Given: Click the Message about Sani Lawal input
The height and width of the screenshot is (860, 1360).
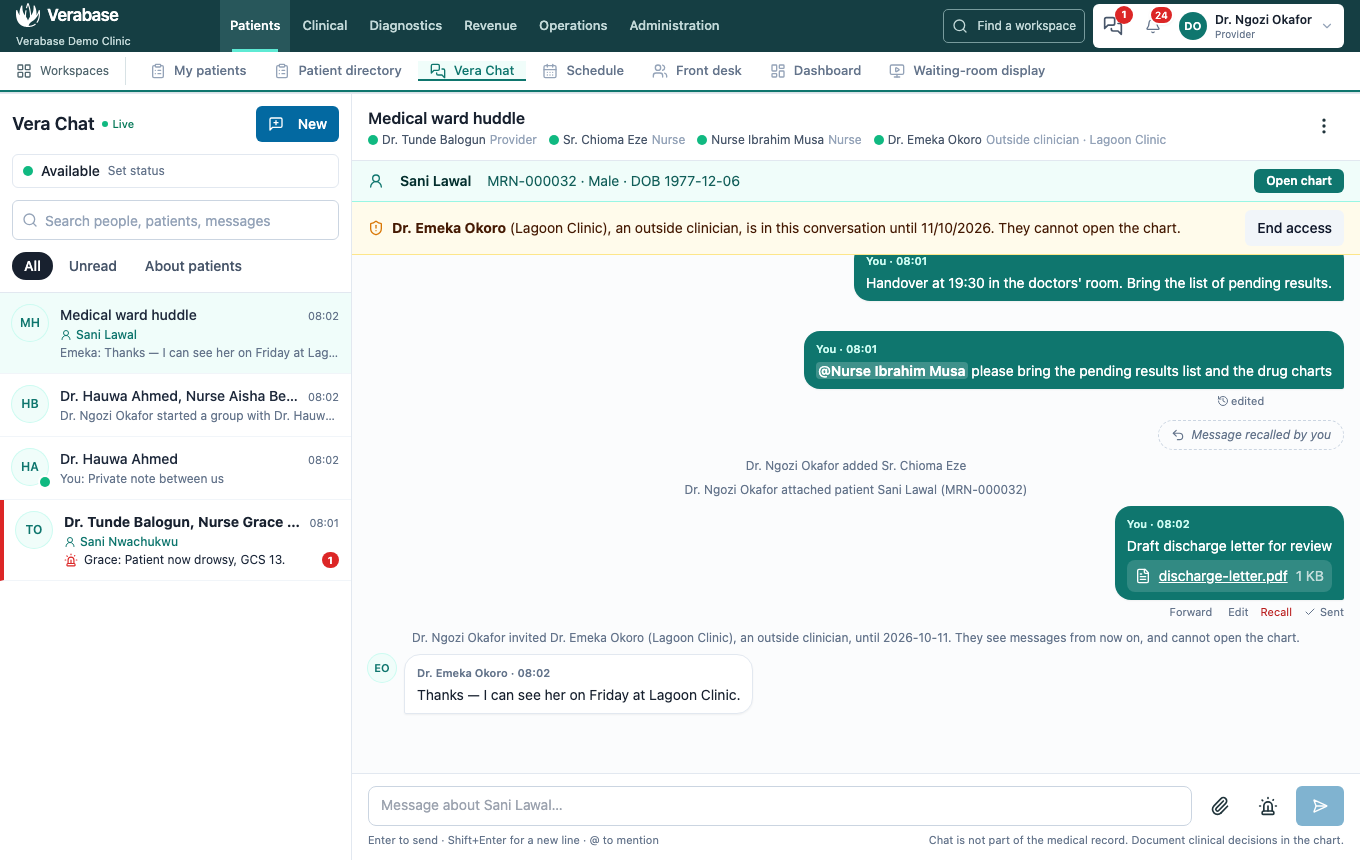Looking at the screenshot, I should point(779,806).
